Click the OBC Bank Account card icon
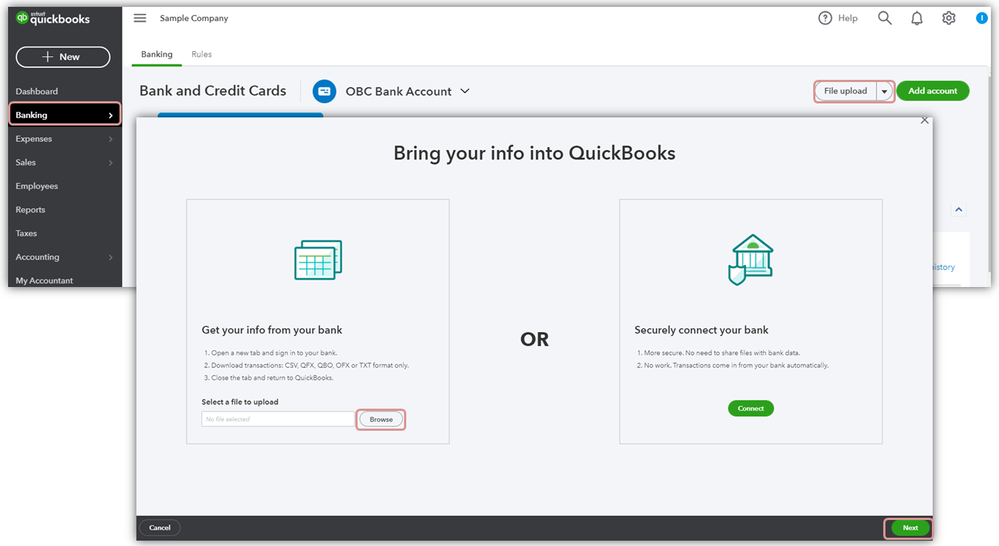This screenshot has width=999, height=546. [324, 91]
